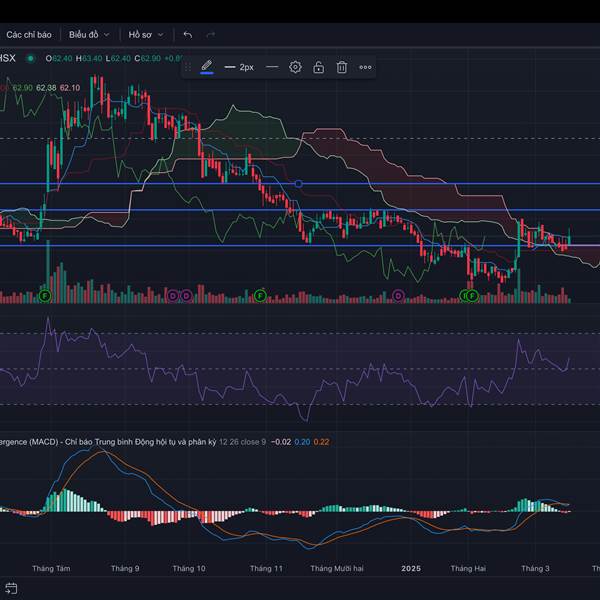Viewport: 600px width, 600px height.
Task: Choose the line style selector
Action: 272,67
